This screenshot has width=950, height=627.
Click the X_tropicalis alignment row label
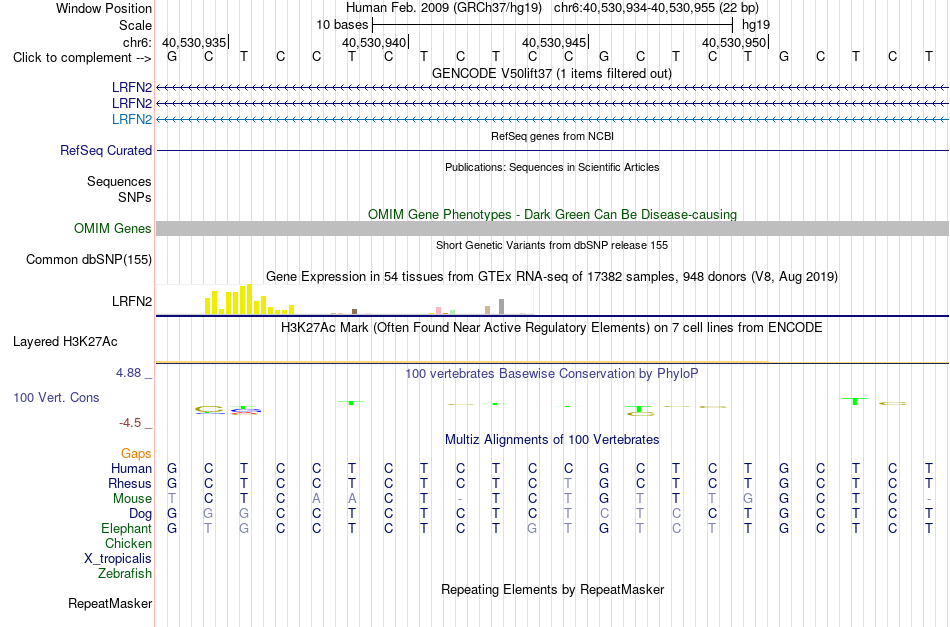(118, 559)
